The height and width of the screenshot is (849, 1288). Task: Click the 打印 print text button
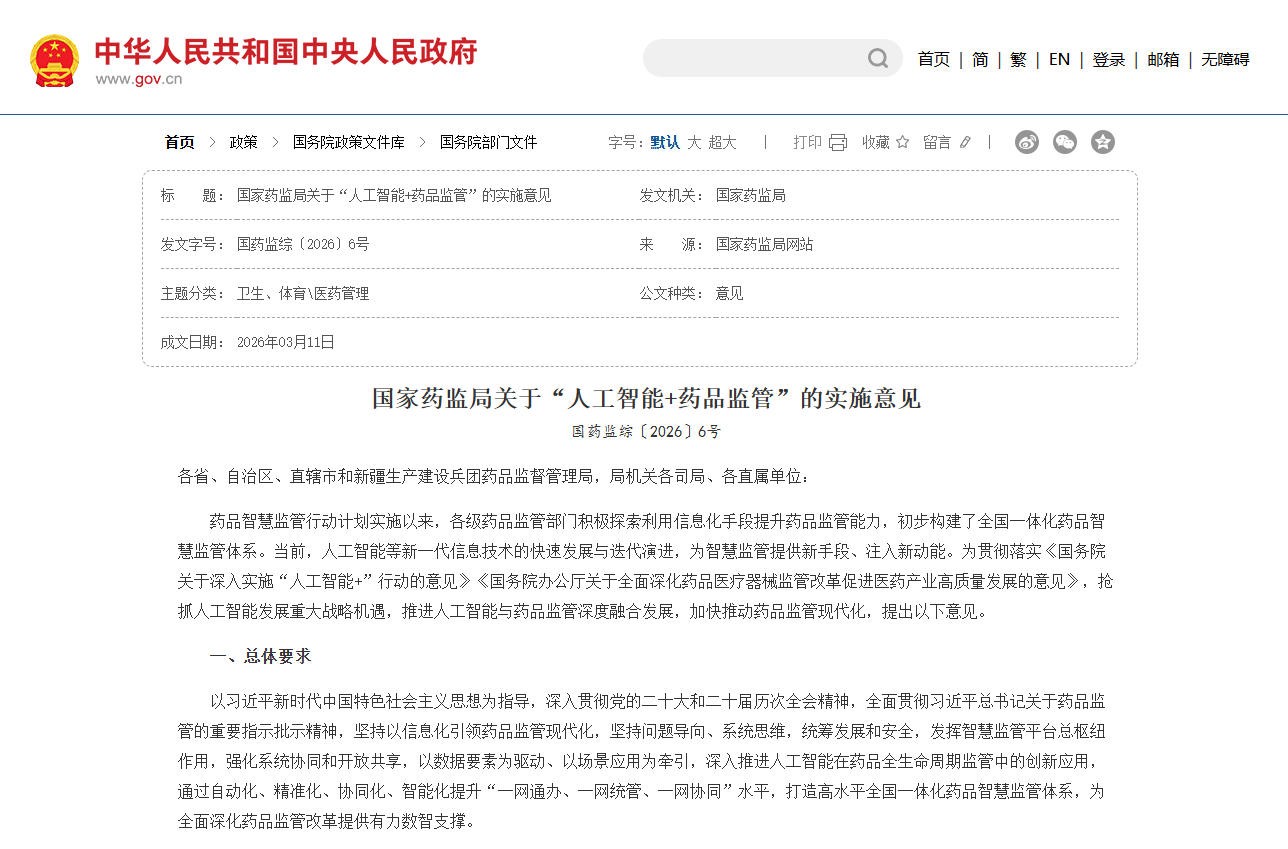coord(807,142)
